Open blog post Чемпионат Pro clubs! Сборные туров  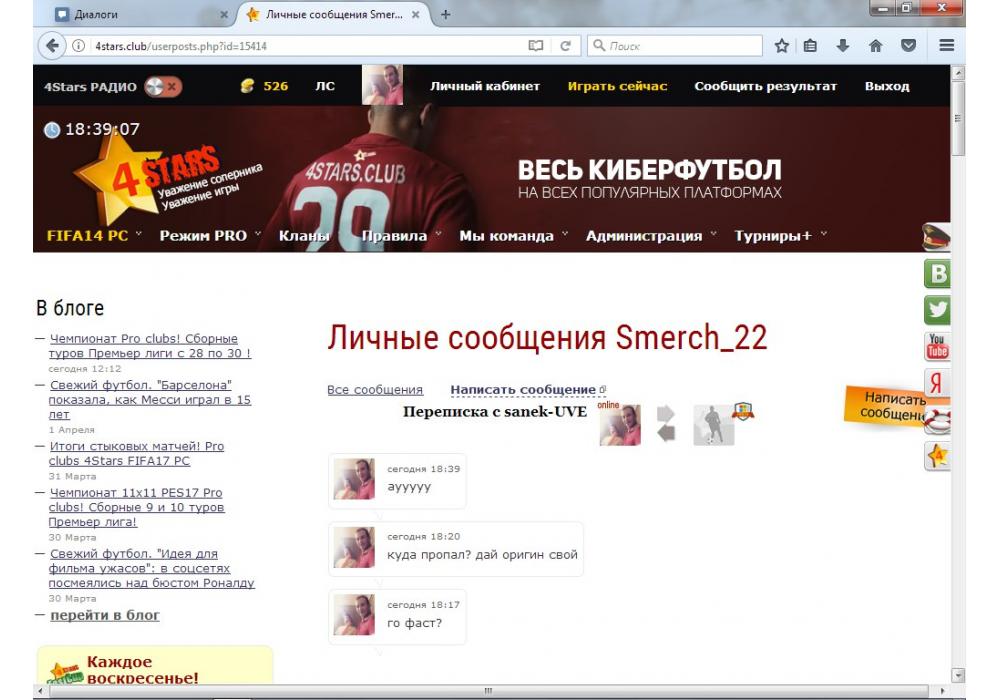click(x=150, y=346)
